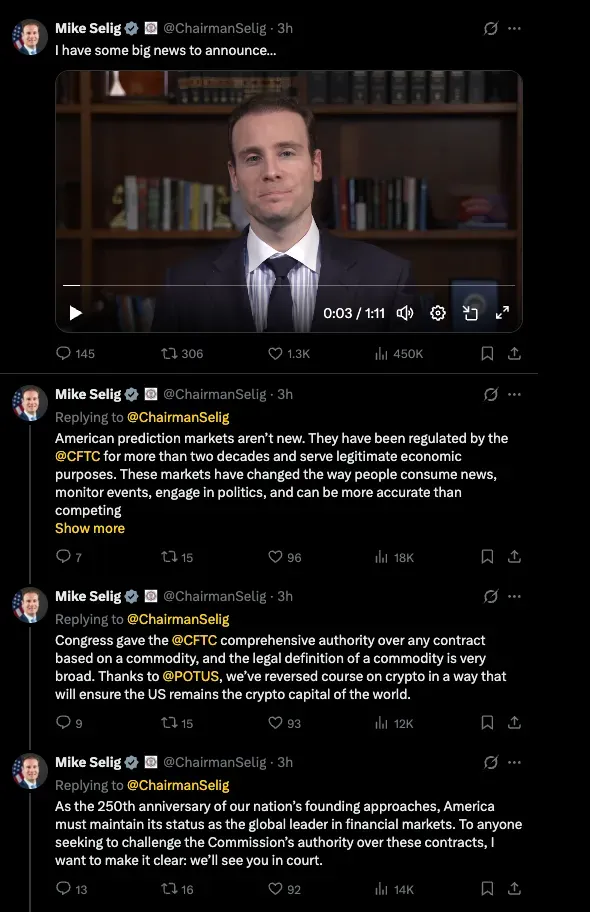Open more options on the last reply

tap(515, 761)
